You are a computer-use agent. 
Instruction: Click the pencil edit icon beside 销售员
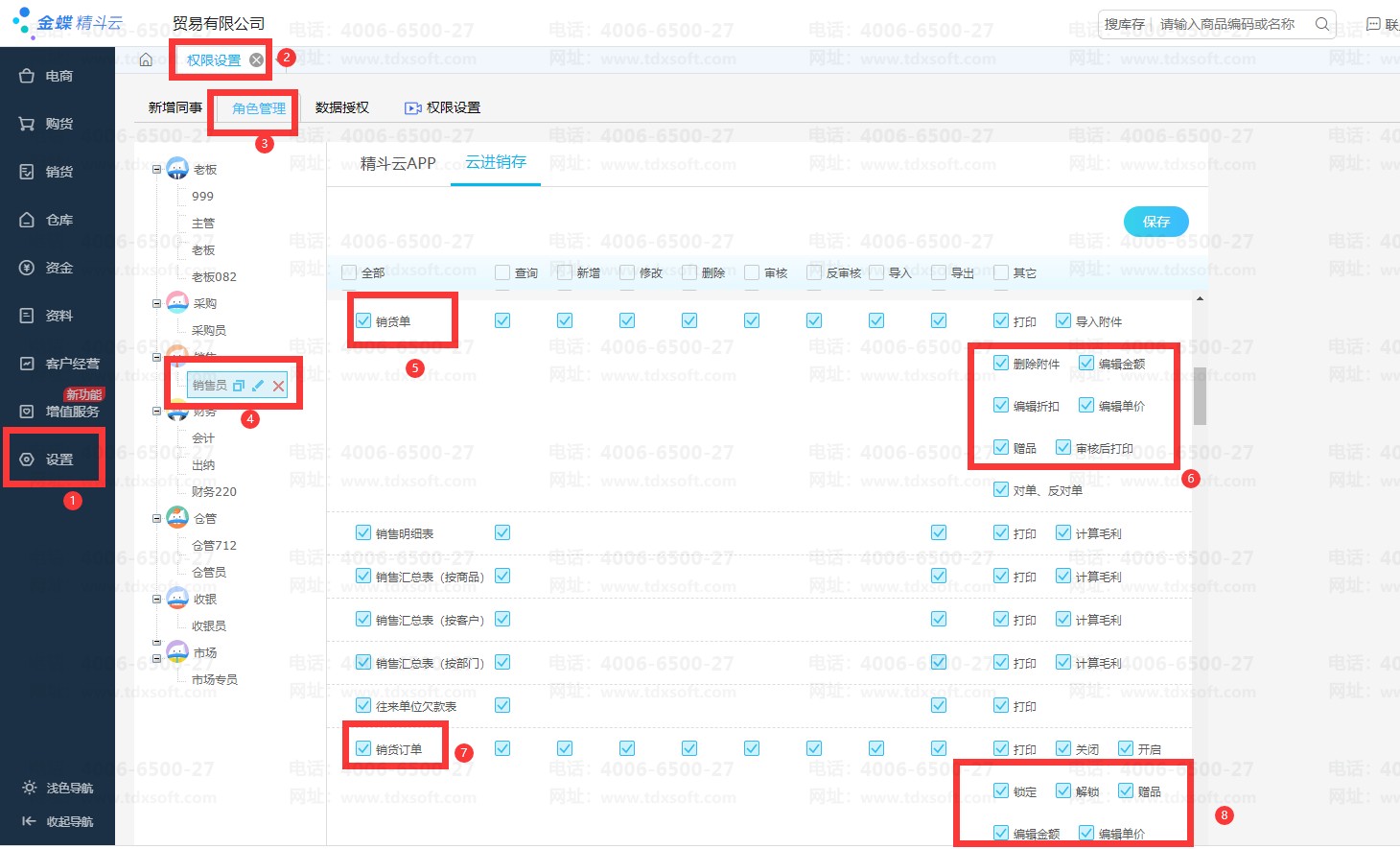point(257,386)
